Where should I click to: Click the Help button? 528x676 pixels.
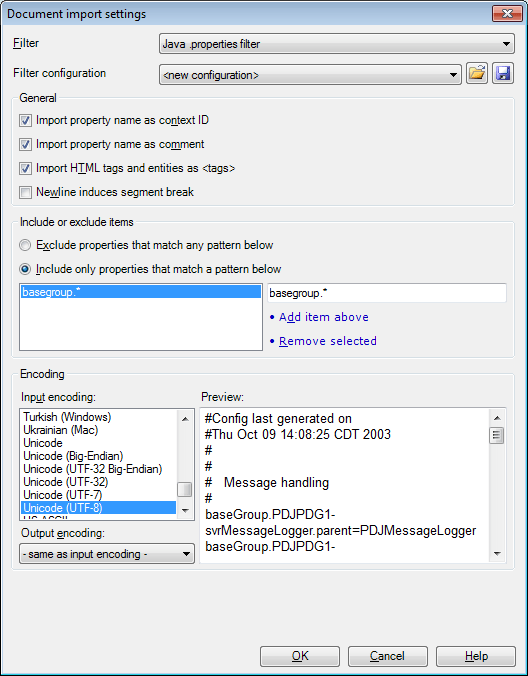(x=476, y=656)
